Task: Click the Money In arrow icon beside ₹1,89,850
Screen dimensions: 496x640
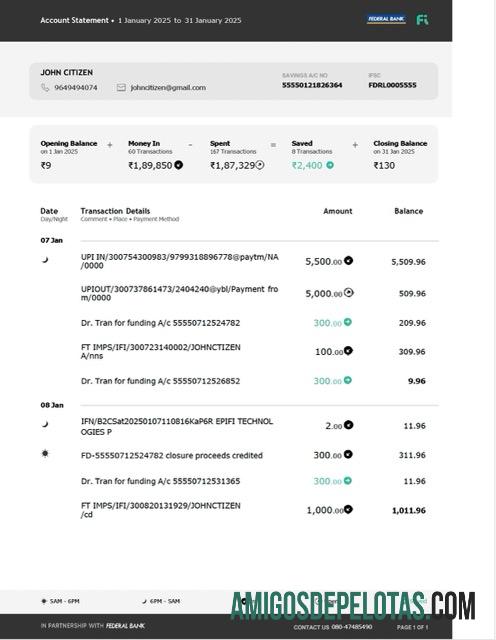Action: (x=178, y=165)
